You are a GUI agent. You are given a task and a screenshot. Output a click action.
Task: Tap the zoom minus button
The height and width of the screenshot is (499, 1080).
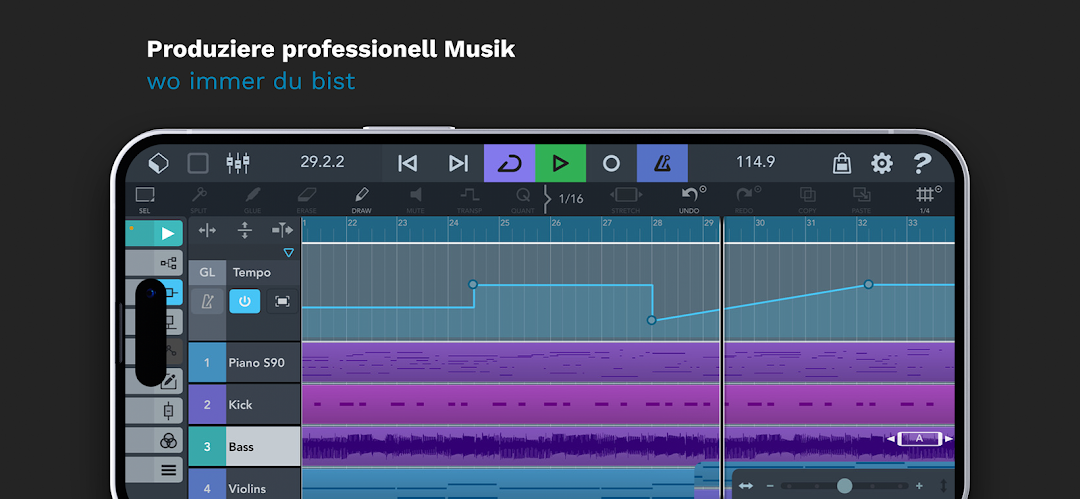(770, 486)
